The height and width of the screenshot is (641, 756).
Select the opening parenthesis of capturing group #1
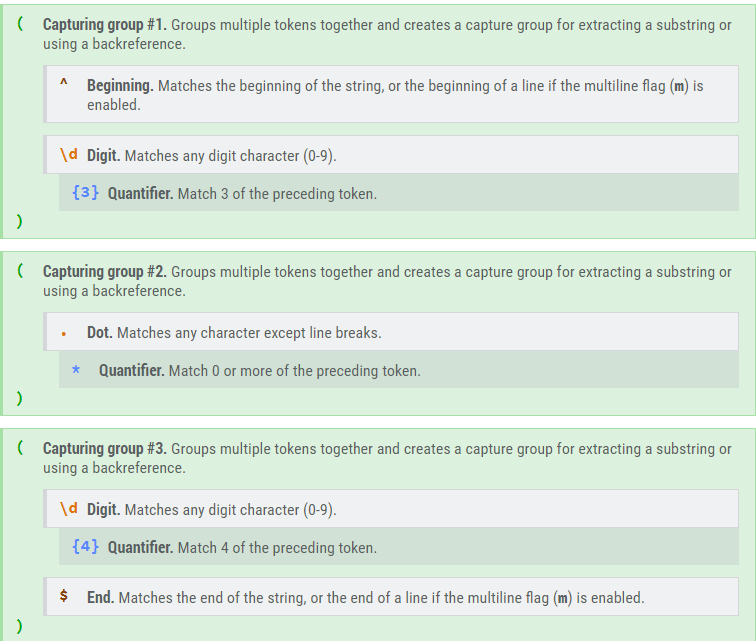pos(20,24)
